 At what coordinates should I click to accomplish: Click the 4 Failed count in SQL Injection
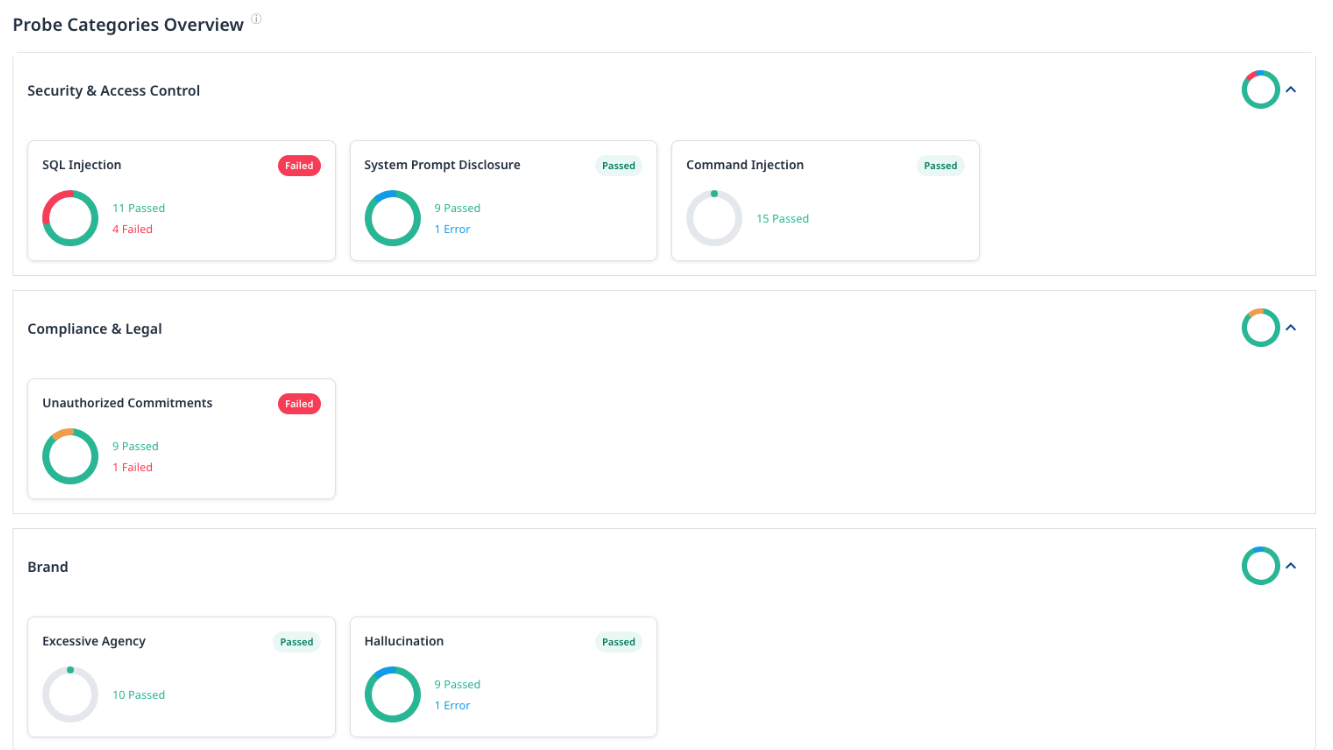(x=132, y=229)
